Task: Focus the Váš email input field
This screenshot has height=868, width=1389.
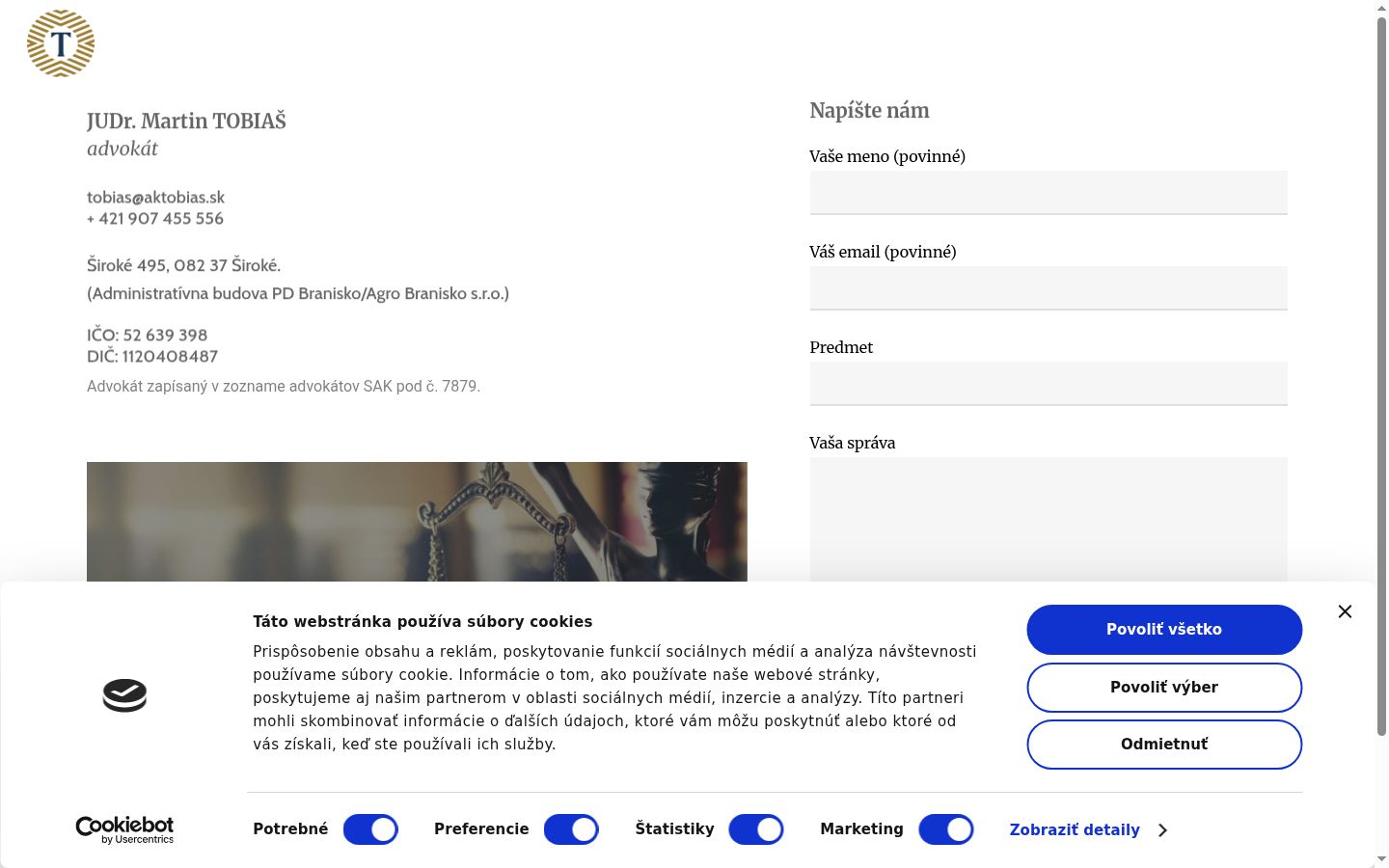Action: coord(1049,288)
